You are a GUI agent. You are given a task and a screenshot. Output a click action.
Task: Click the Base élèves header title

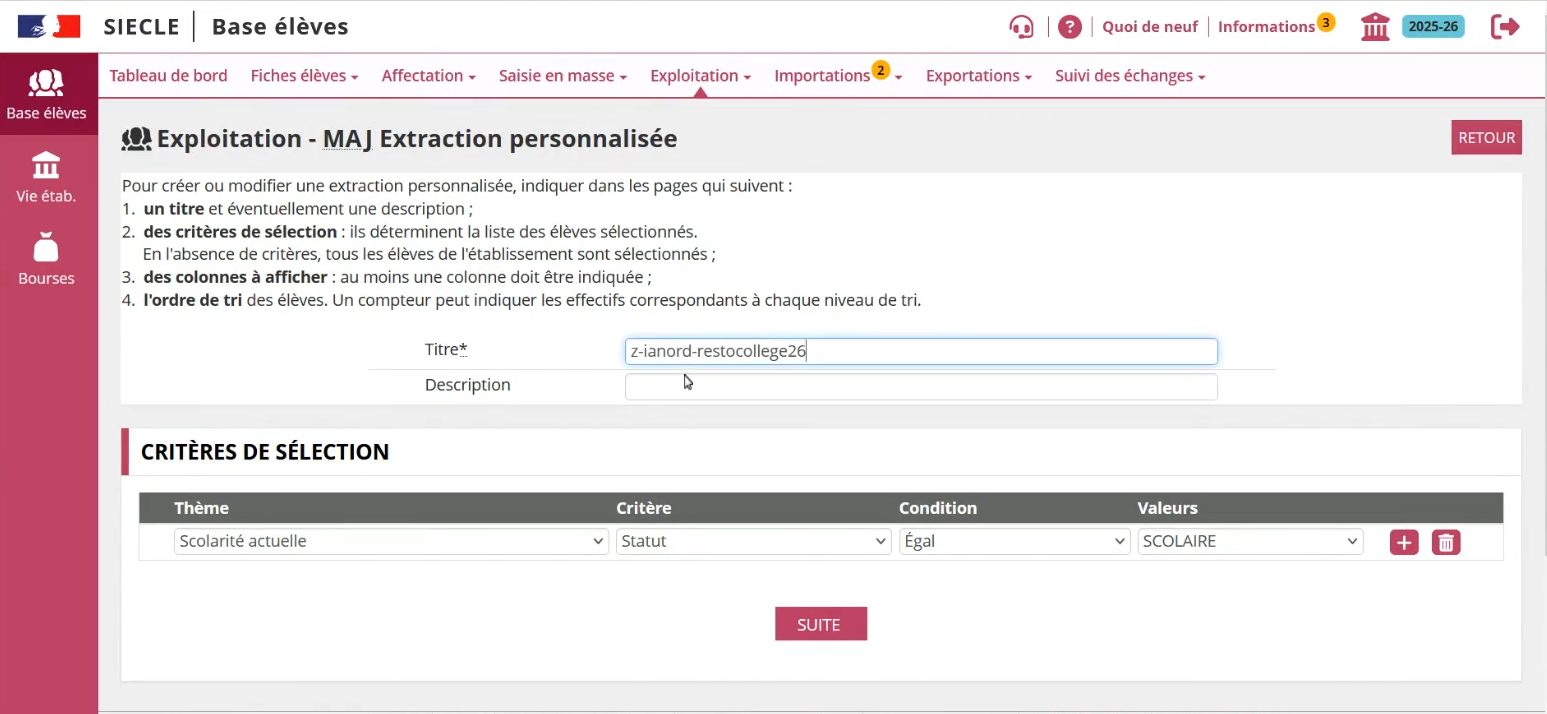pyautogui.click(x=280, y=27)
